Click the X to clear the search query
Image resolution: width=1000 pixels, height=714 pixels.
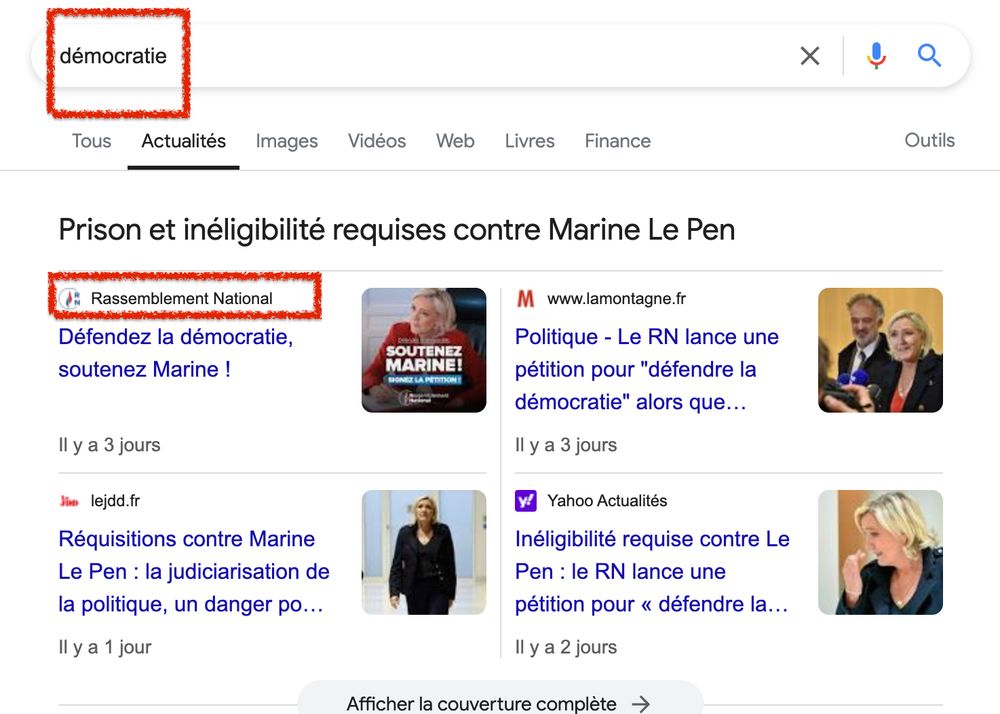[x=810, y=56]
